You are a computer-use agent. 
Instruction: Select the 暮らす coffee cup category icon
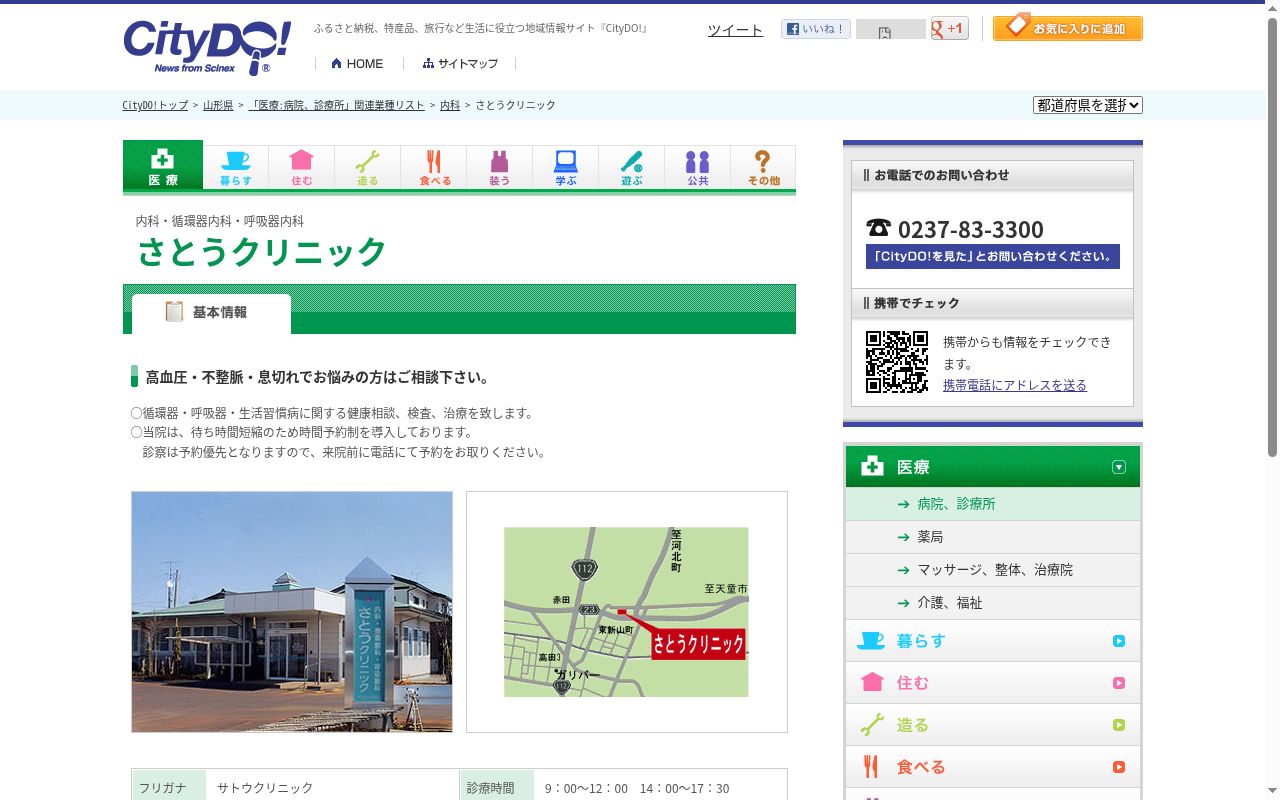tap(236, 167)
